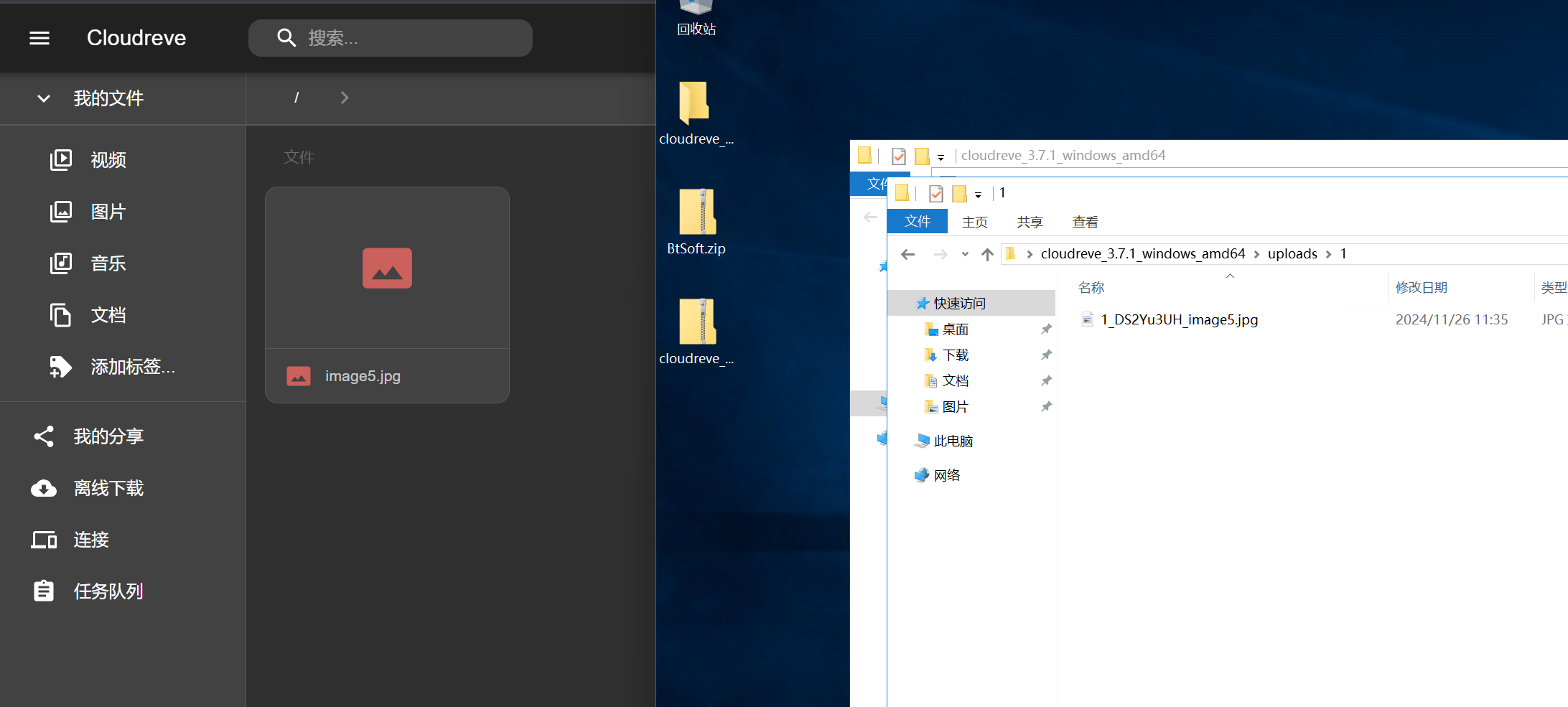Click the 文件 section header label
This screenshot has width=1568, height=707.
(299, 157)
